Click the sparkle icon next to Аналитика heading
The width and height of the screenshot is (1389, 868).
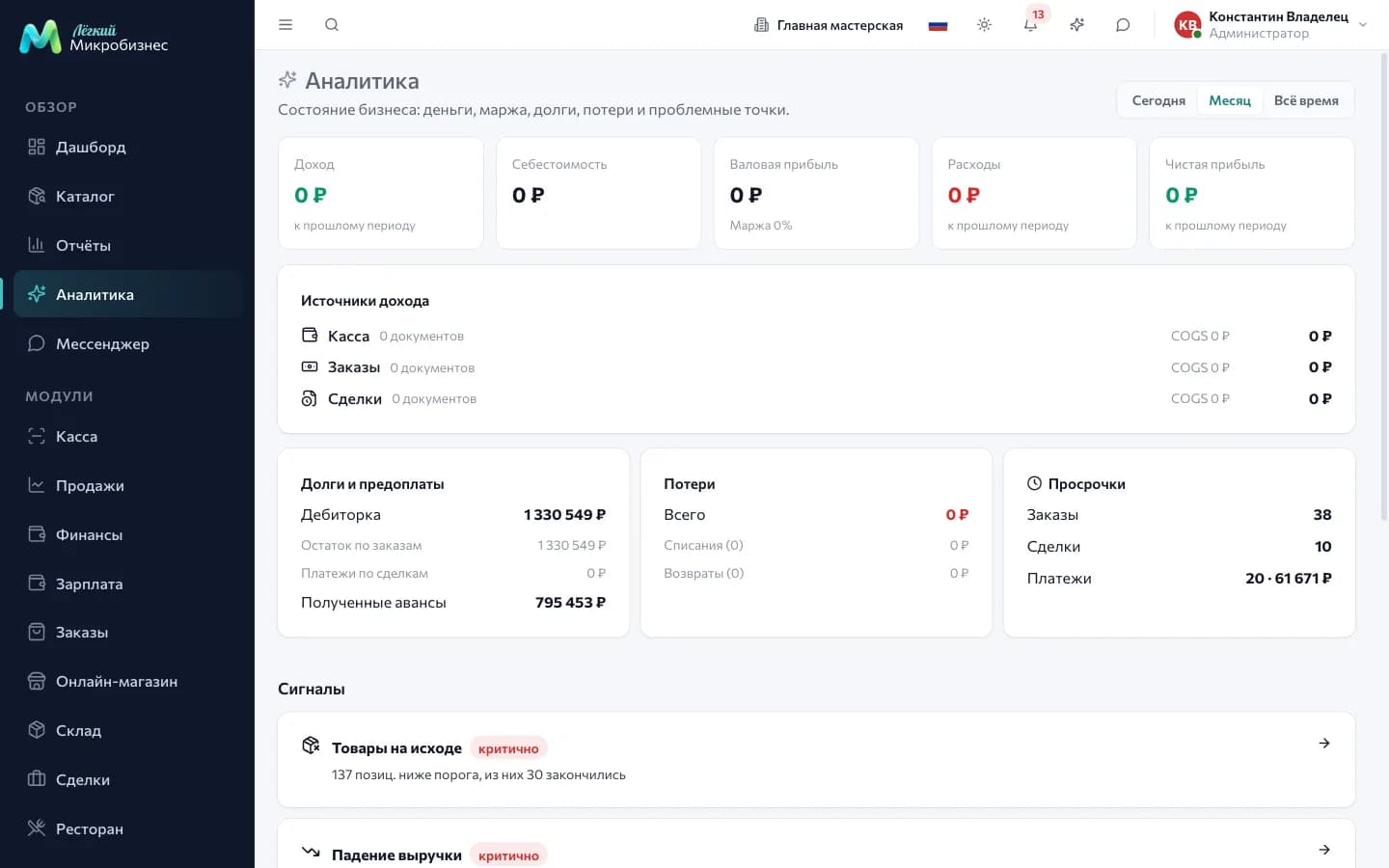pos(287,80)
